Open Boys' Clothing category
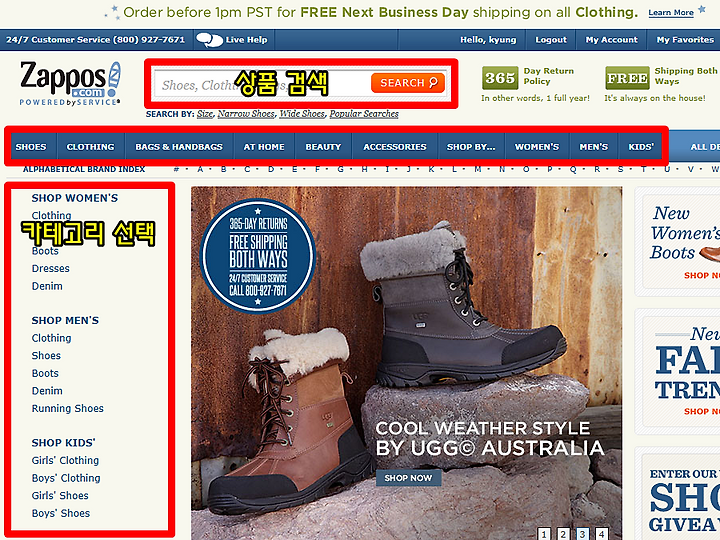The width and height of the screenshot is (720, 540). coord(66,478)
